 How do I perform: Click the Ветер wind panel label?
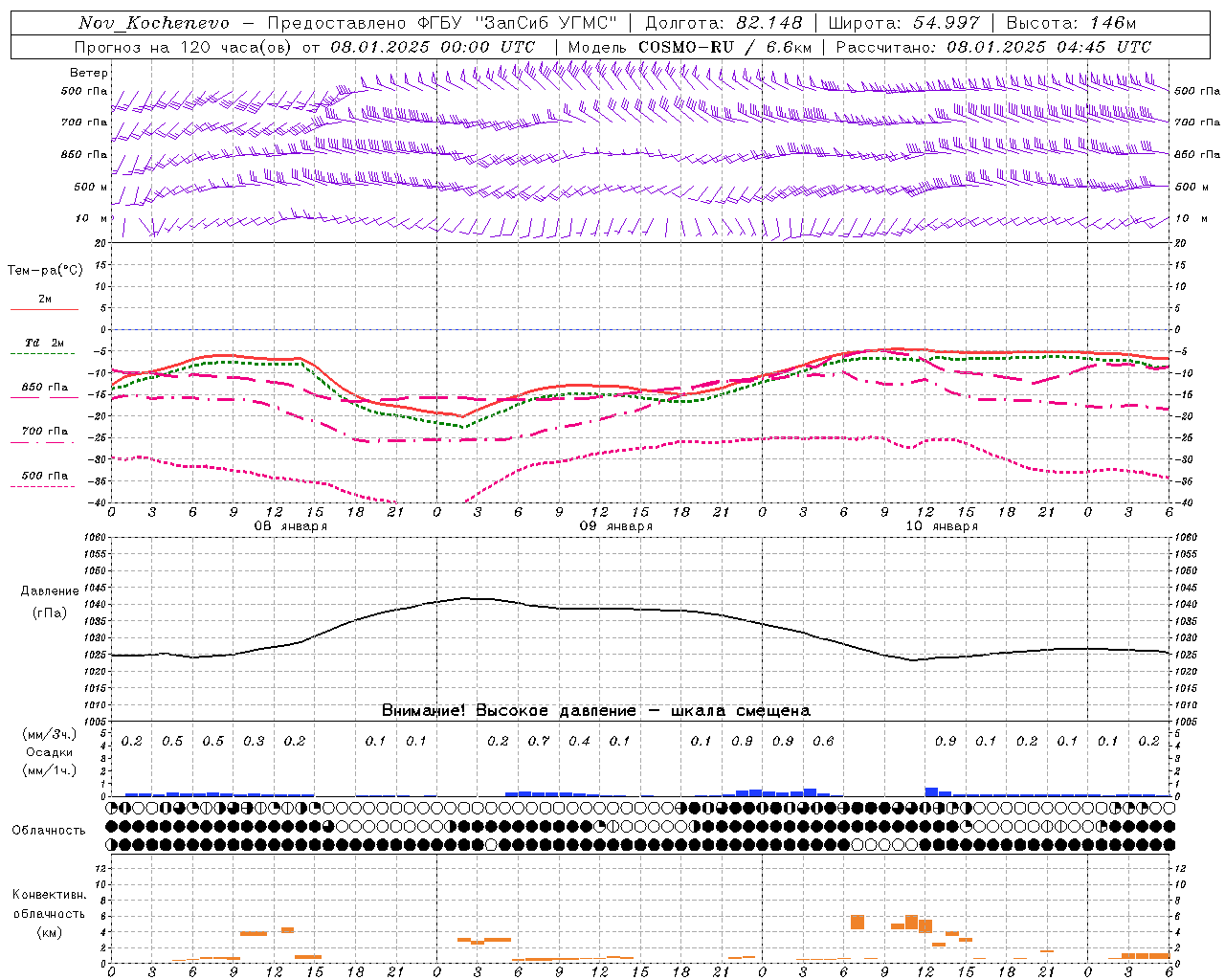click(x=88, y=73)
